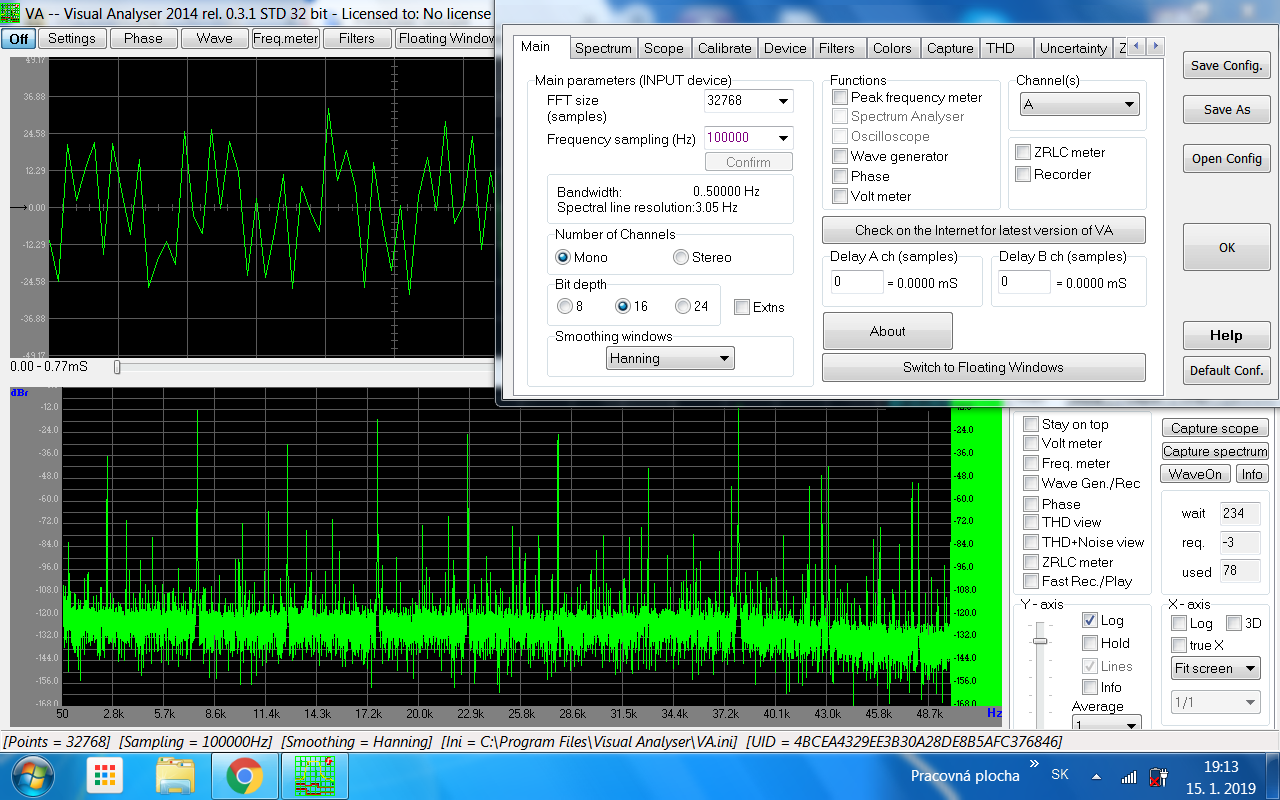1280x800 pixels.
Task: Click the Y-axis vertical slider handle
Action: pos(1041,639)
